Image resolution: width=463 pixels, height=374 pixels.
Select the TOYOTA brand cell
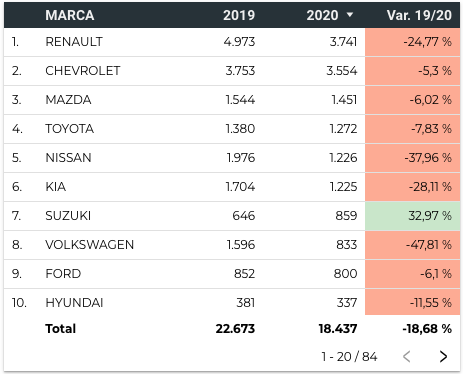click(70, 129)
